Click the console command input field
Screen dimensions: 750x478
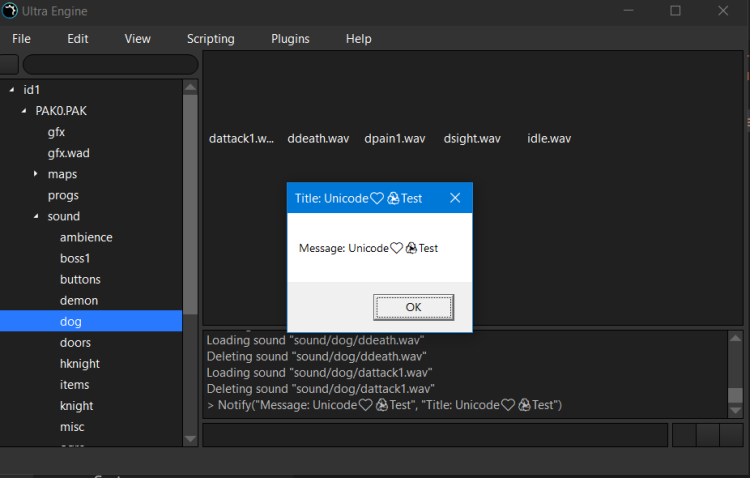point(435,435)
